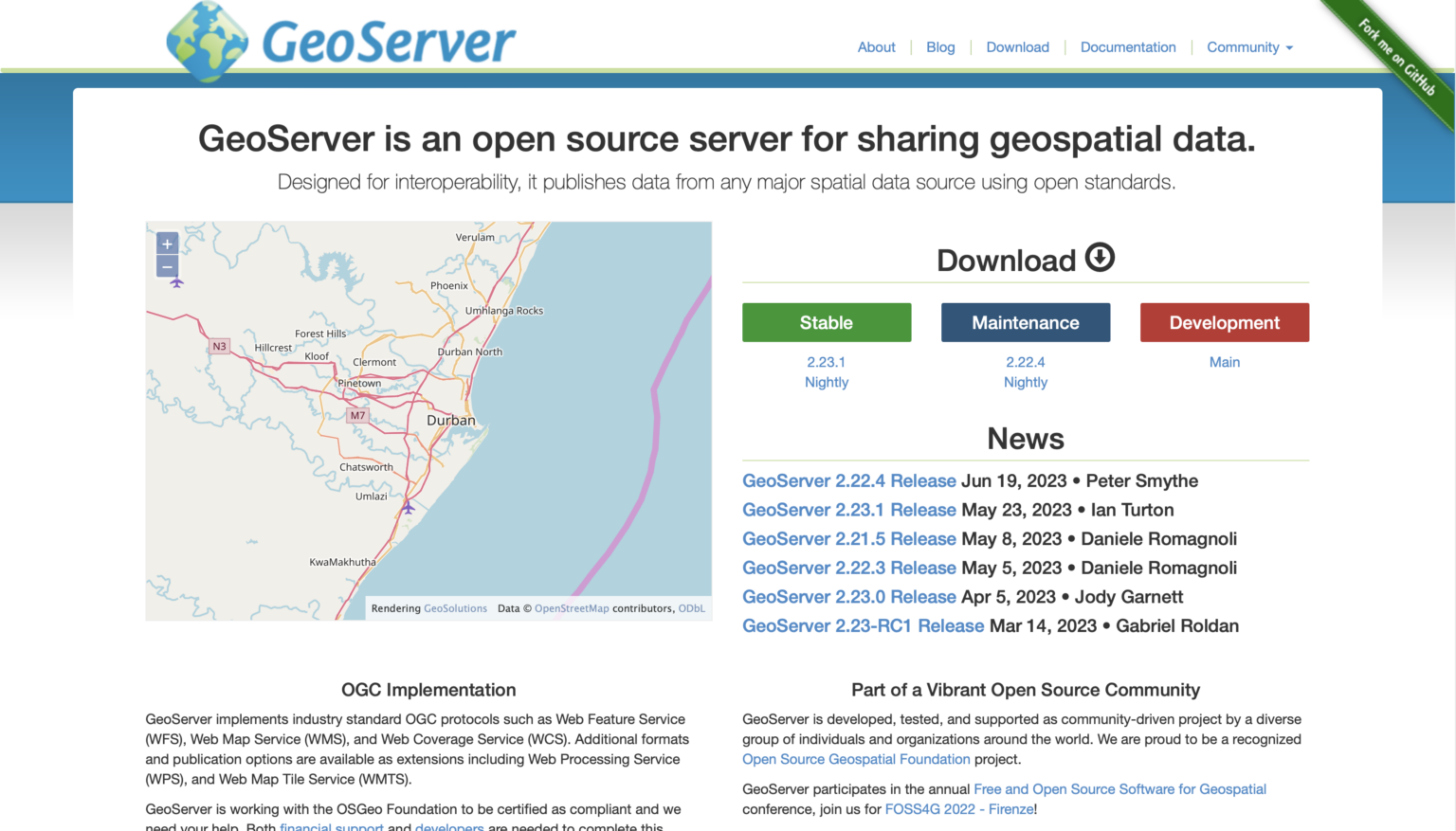Download the Stable release
The height and width of the screenshot is (831, 1456).
[826, 322]
